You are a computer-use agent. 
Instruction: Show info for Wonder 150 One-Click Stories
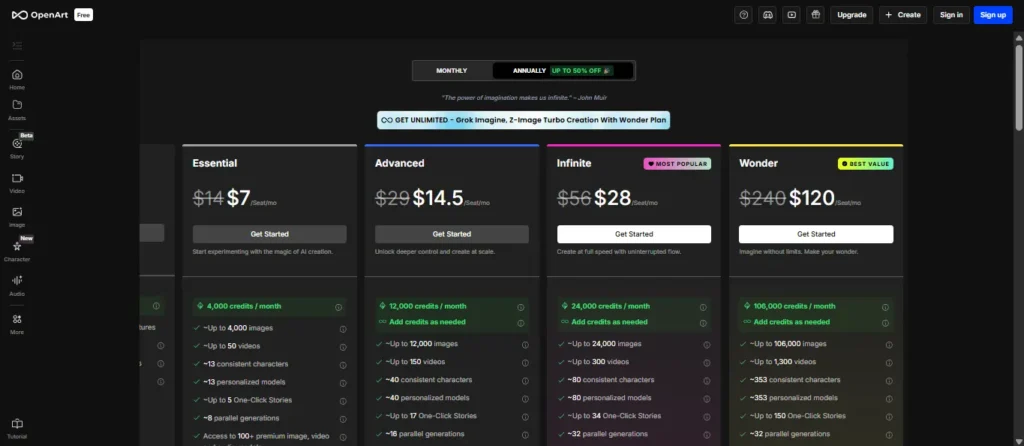pos(889,417)
